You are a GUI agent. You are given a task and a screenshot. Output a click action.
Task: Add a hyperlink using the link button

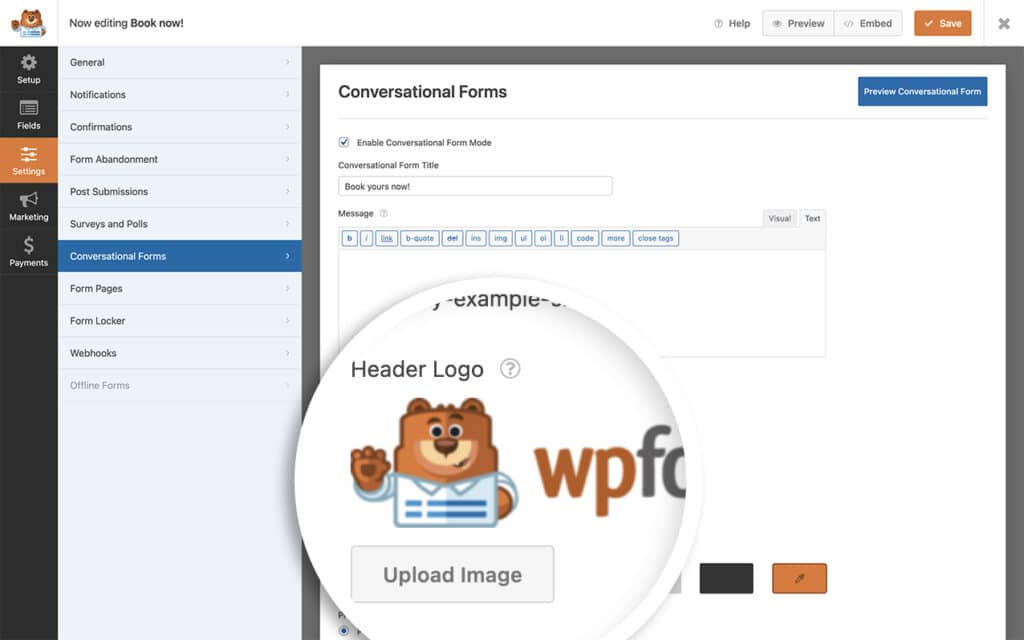point(386,238)
